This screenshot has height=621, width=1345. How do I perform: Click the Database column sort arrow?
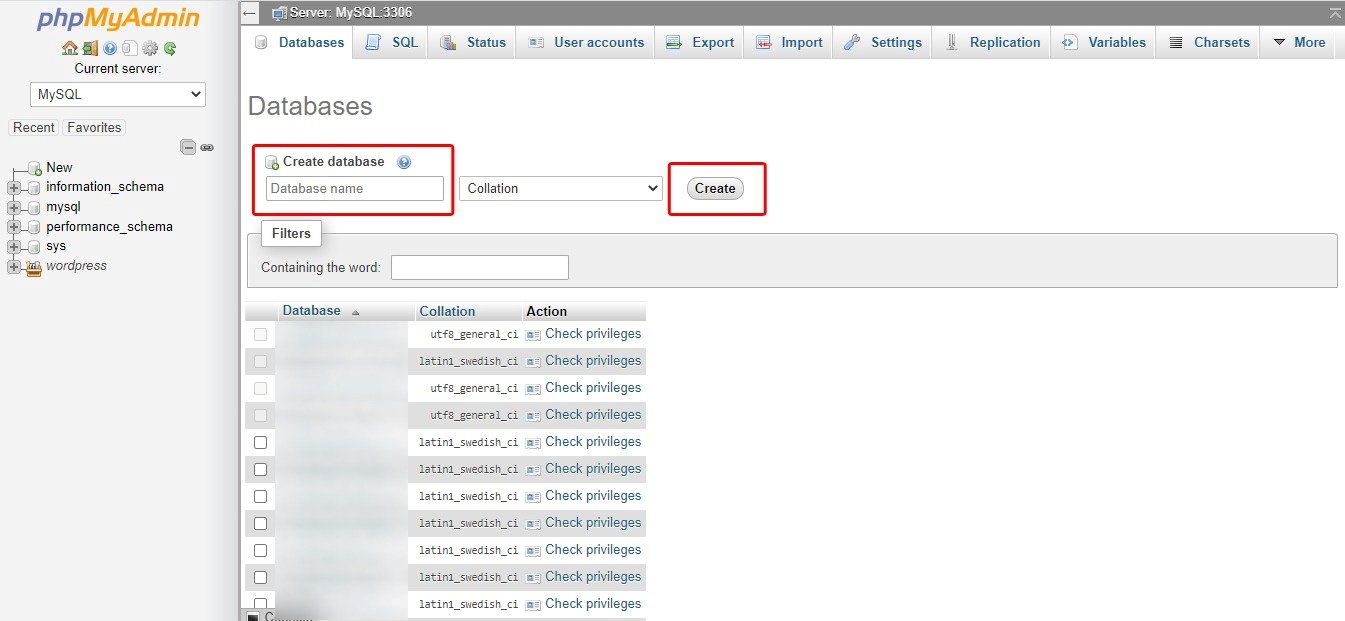pos(356,312)
